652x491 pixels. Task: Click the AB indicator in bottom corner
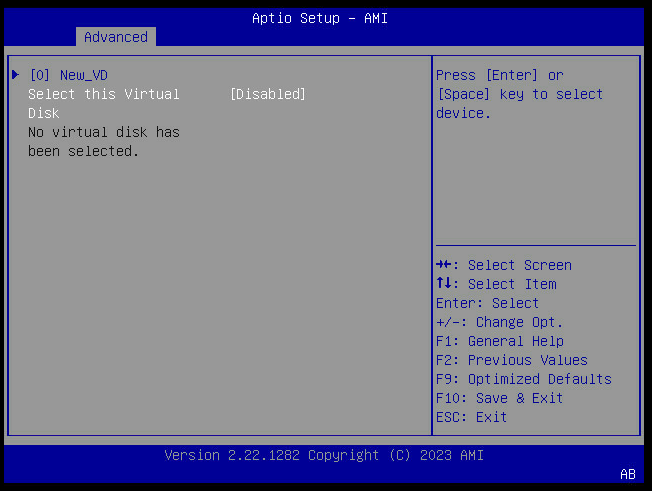(628, 474)
